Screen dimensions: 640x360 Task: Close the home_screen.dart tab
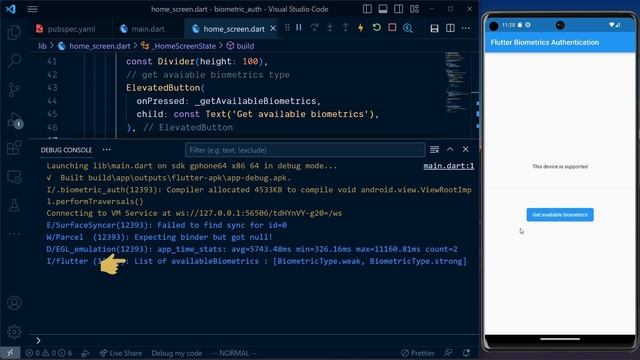pos(273,28)
